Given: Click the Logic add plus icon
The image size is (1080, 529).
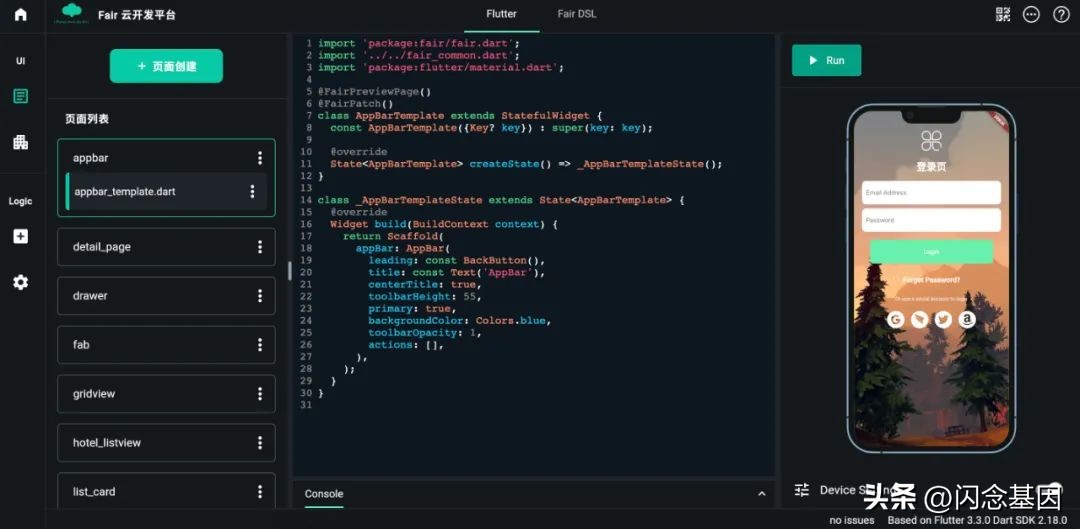Looking at the screenshot, I should click(20, 237).
